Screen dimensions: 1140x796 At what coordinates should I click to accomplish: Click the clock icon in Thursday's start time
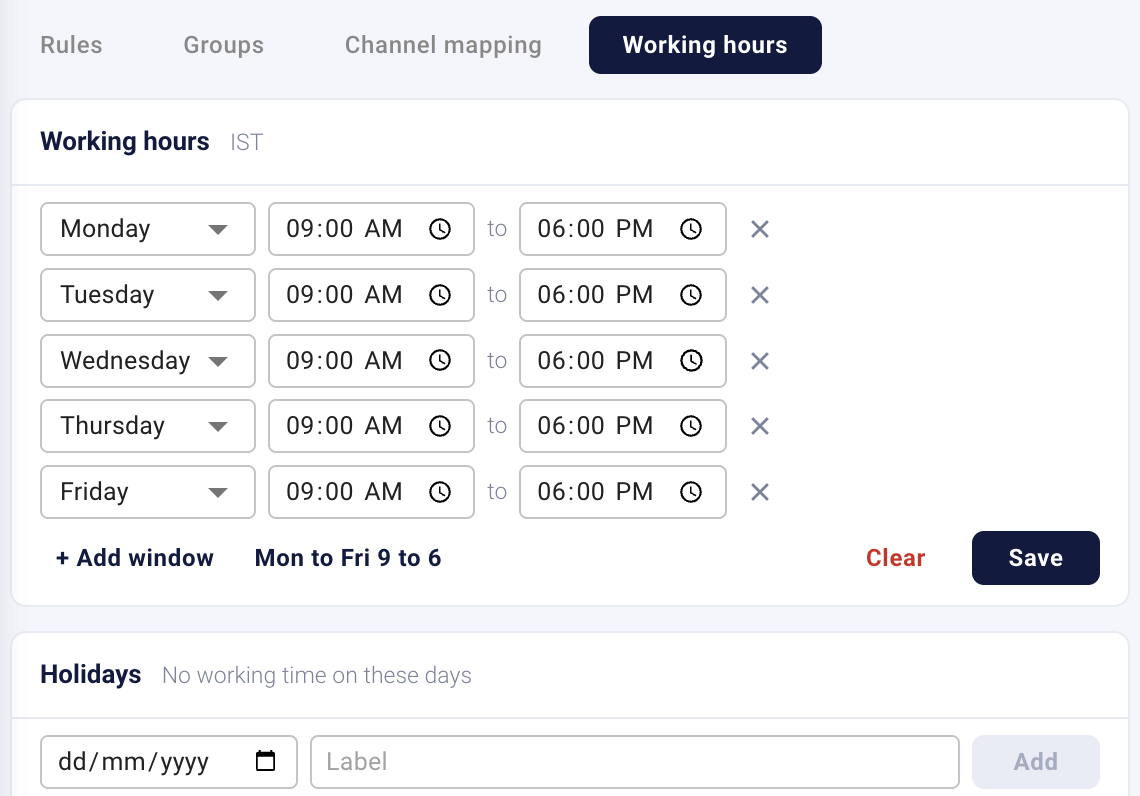point(440,426)
